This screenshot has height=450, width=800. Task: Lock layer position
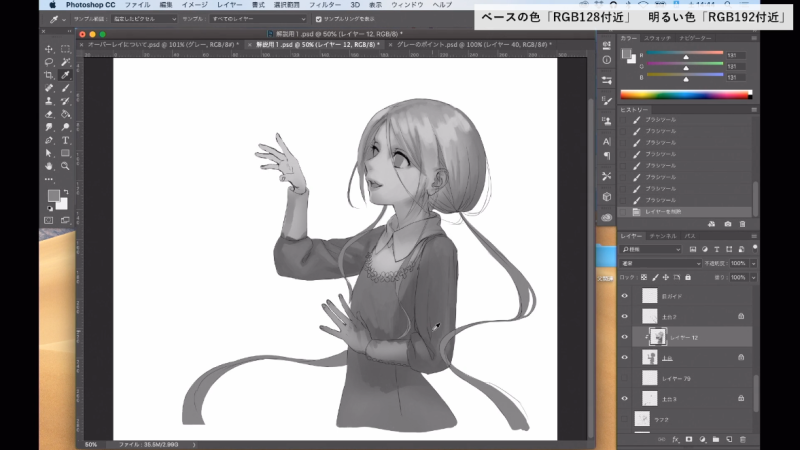tap(666, 277)
